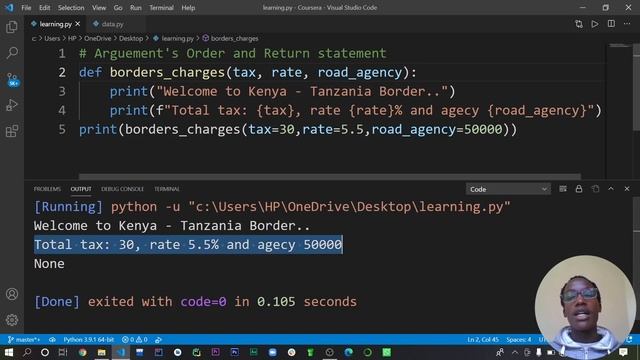The image size is (640, 360).
Task: Open the Search view in activity bar
Action: tap(12, 53)
